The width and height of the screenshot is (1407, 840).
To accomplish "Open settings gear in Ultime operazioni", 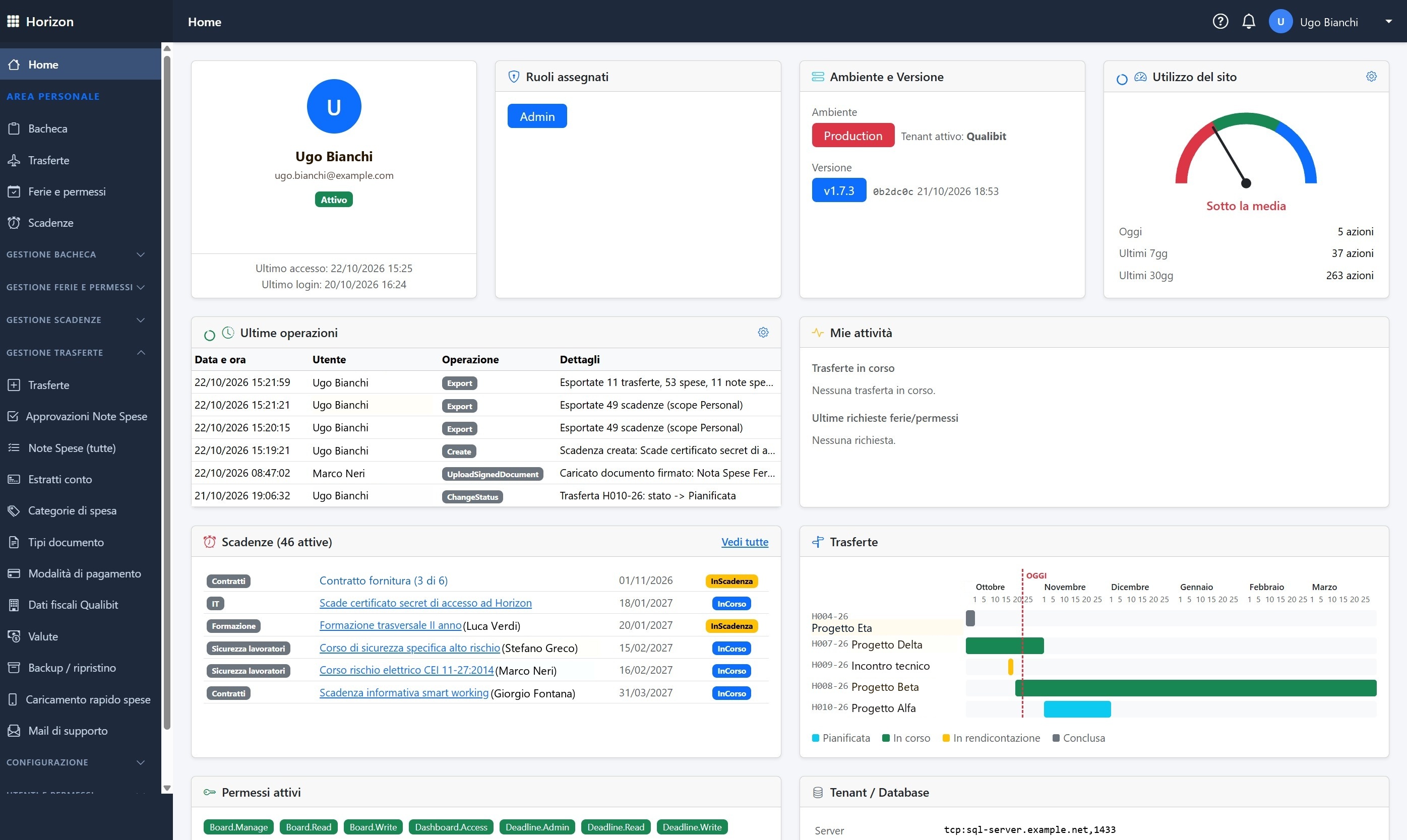I will pyautogui.click(x=763, y=332).
